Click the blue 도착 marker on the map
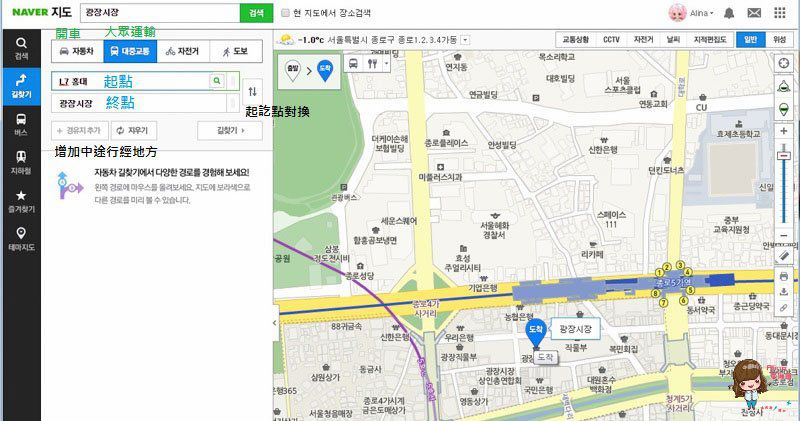Screen dimensions: 800x421 point(536,332)
